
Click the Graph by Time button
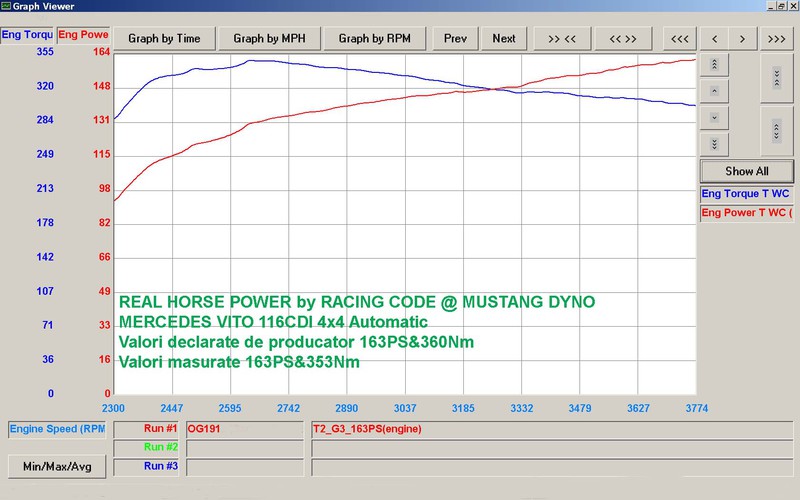[x=164, y=39]
